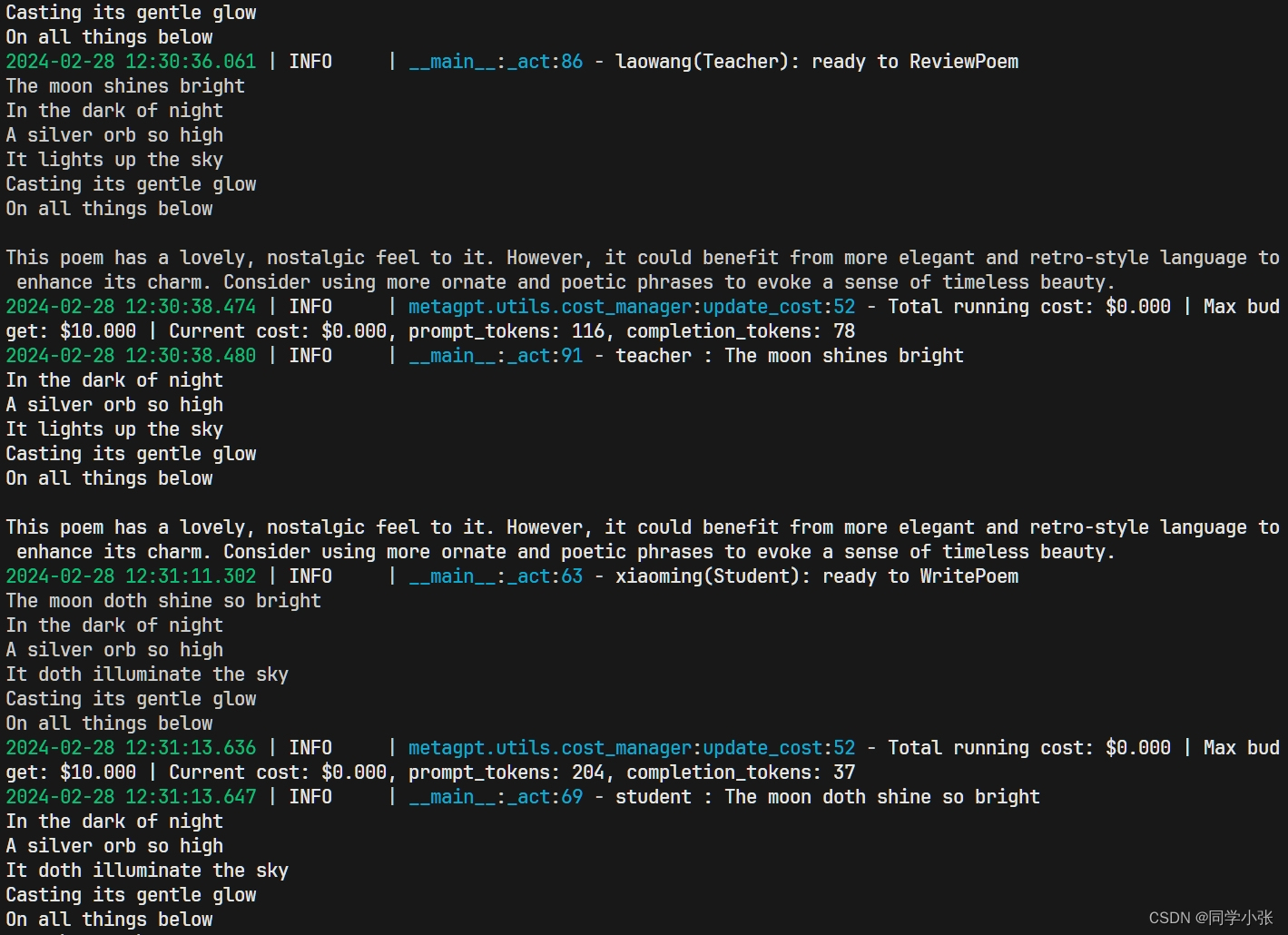Click 'Current cost: $0.000' before prompt_tokens: 116

pyautogui.click(x=278, y=331)
